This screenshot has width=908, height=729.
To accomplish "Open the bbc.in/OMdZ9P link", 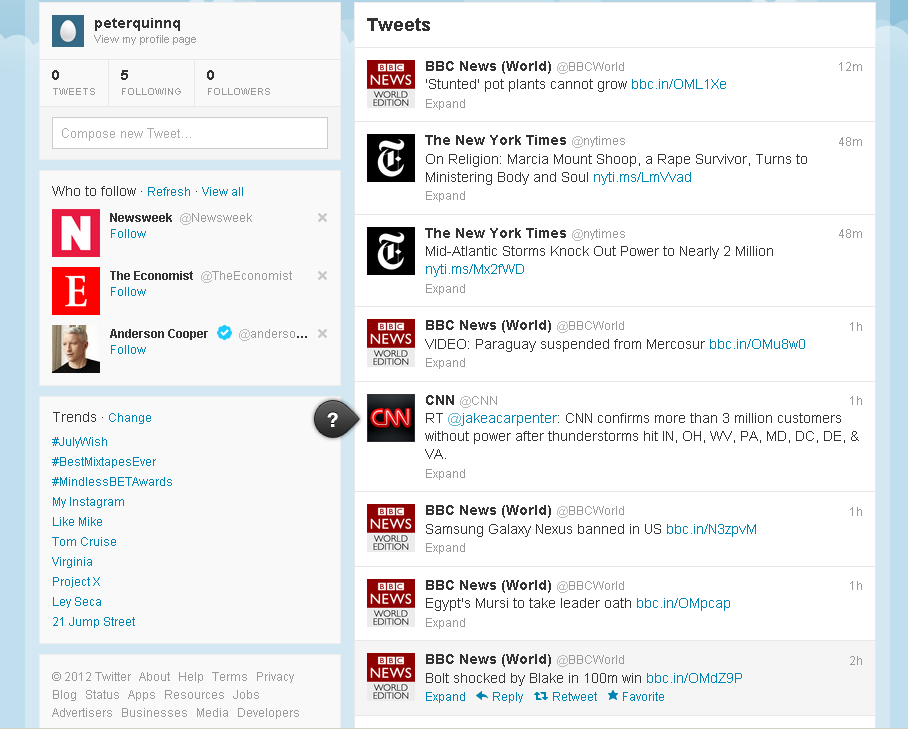I will [x=694, y=678].
